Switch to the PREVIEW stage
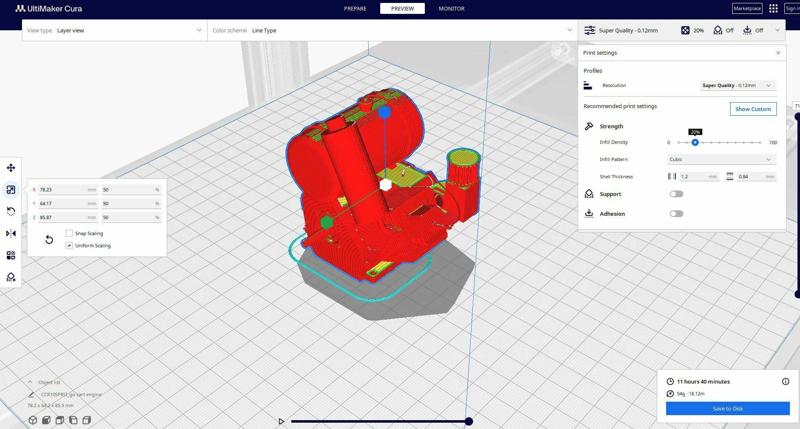The height and width of the screenshot is (429, 800). point(403,9)
